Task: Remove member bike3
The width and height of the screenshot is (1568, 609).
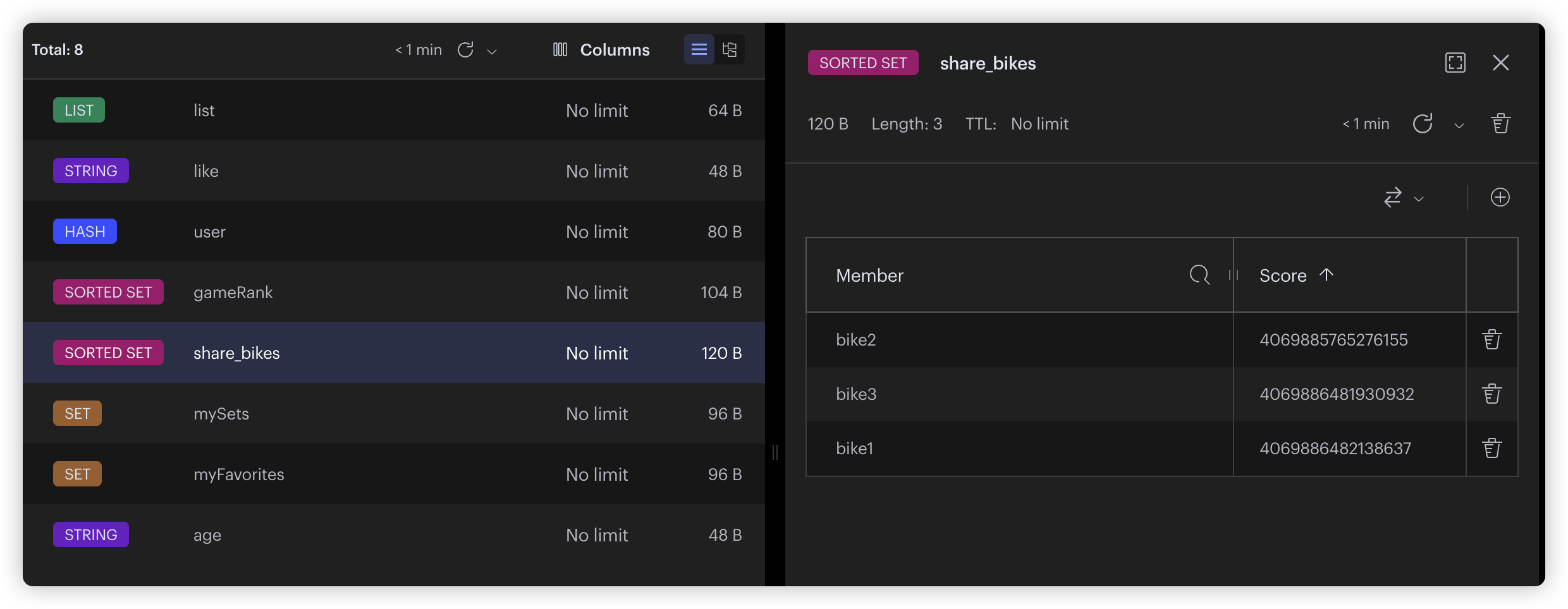Action: pyautogui.click(x=1491, y=394)
